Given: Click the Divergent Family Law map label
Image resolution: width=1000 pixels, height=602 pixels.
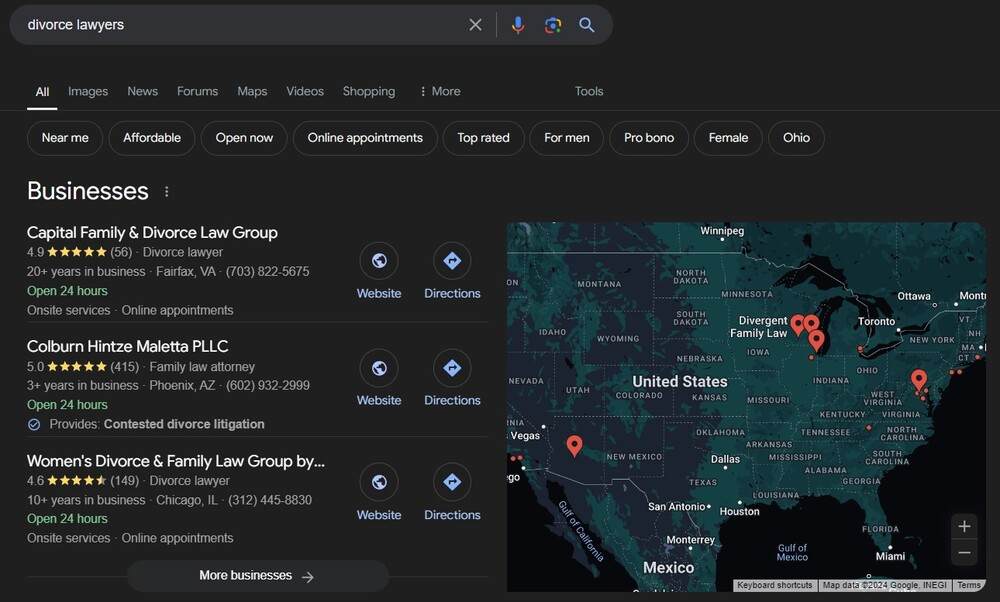Looking at the screenshot, I should [x=759, y=327].
